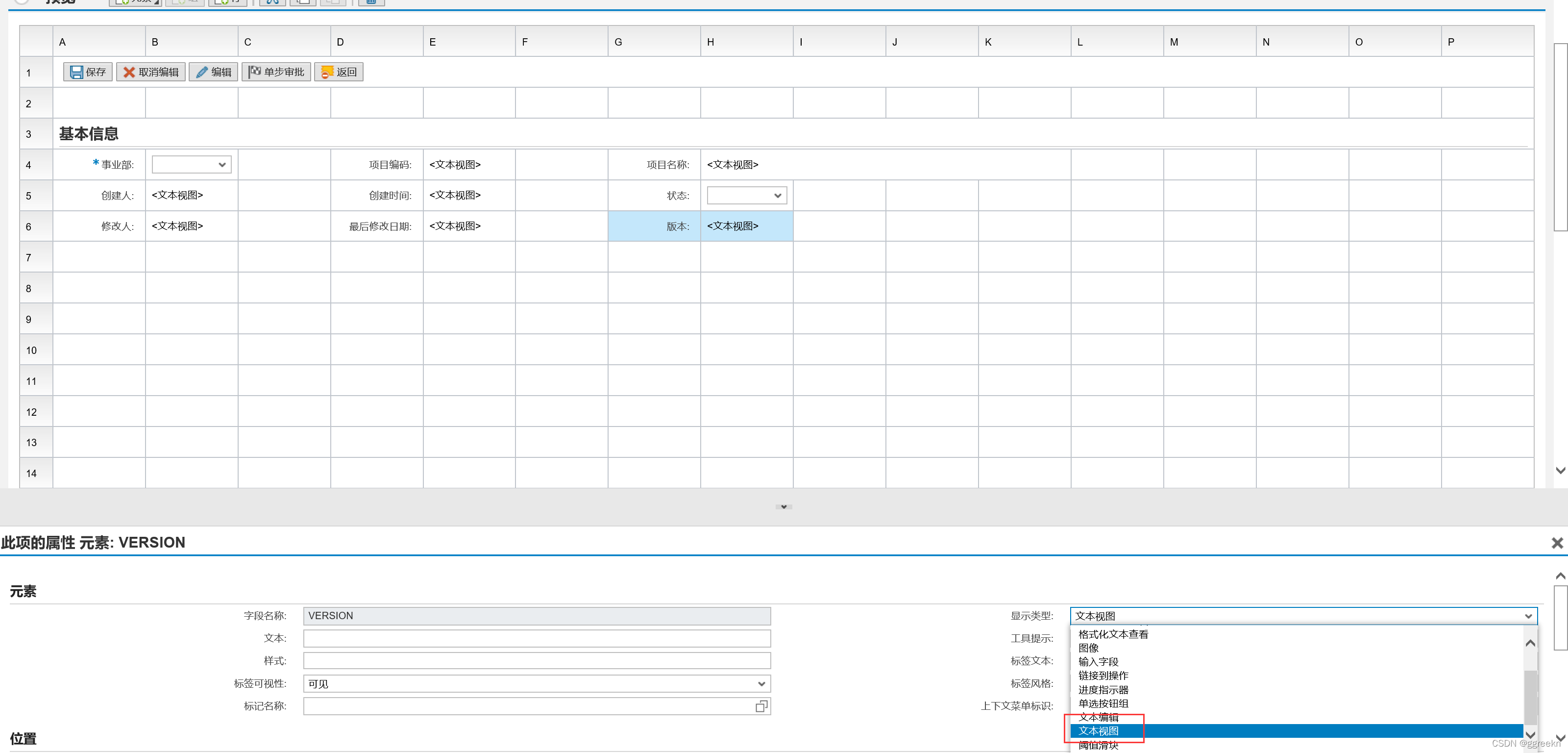Screen dimensions: 1568x753
Task: Expand the 标签可视性 dropdown
Action: (x=761, y=683)
